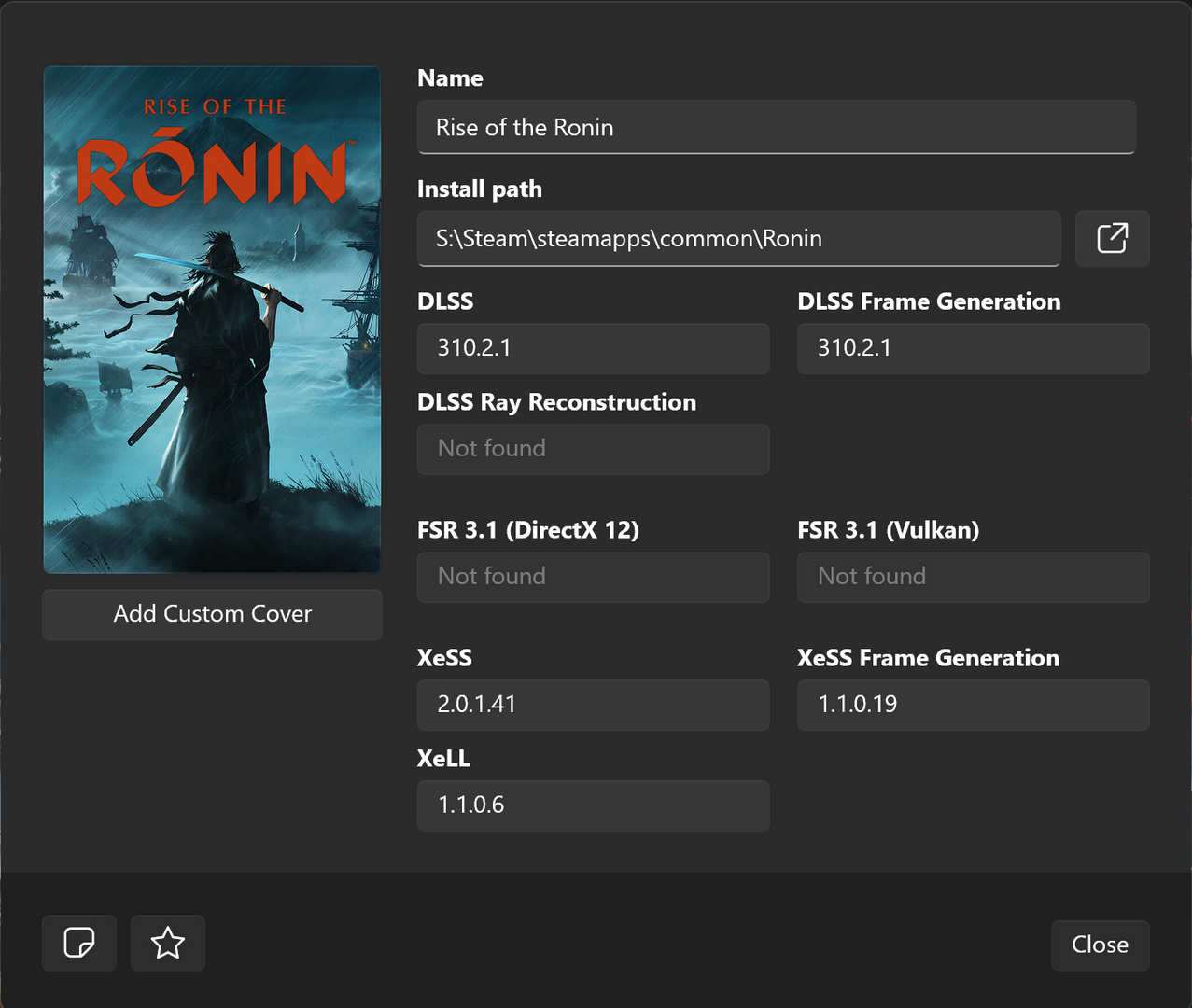Click the FSR 3.1 (DirectX 12) label
The height and width of the screenshot is (1008, 1192).
tap(527, 530)
